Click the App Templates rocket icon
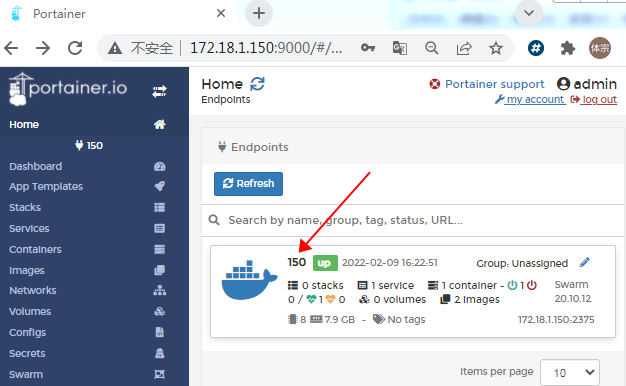The image size is (626, 386). tap(160, 186)
